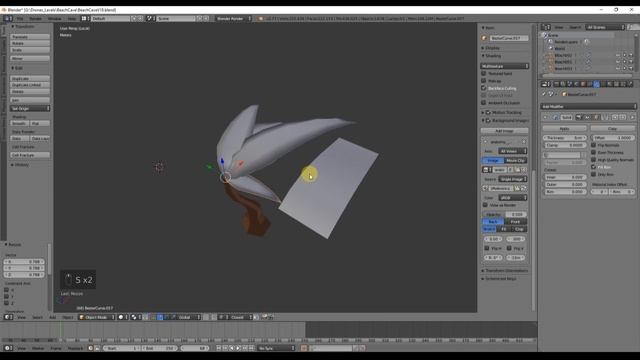
Task: Toggle the Textured Solid checkbox
Action: coord(484,73)
